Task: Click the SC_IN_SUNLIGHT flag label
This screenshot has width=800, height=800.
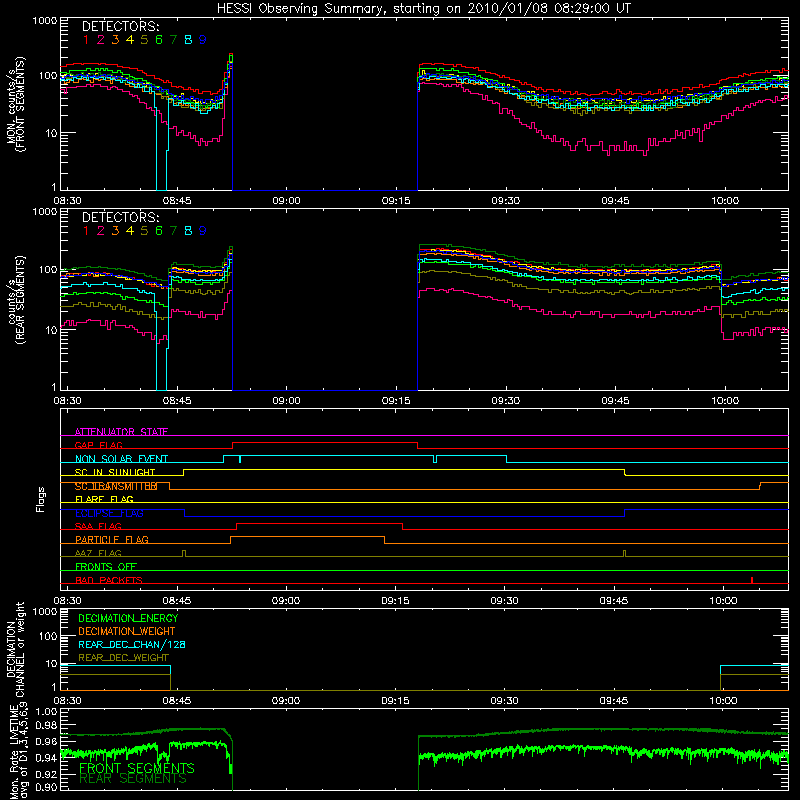Action: coord(115,472)
